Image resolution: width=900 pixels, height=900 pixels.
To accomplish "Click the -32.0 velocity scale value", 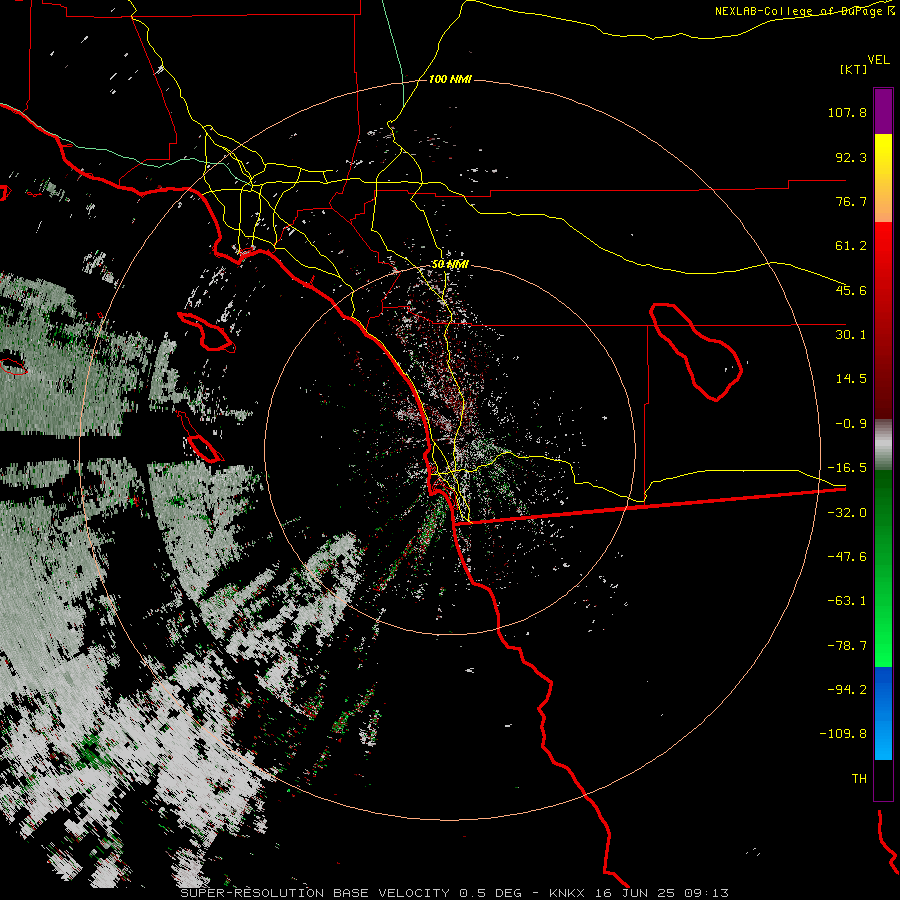I will tap(847, 513).
